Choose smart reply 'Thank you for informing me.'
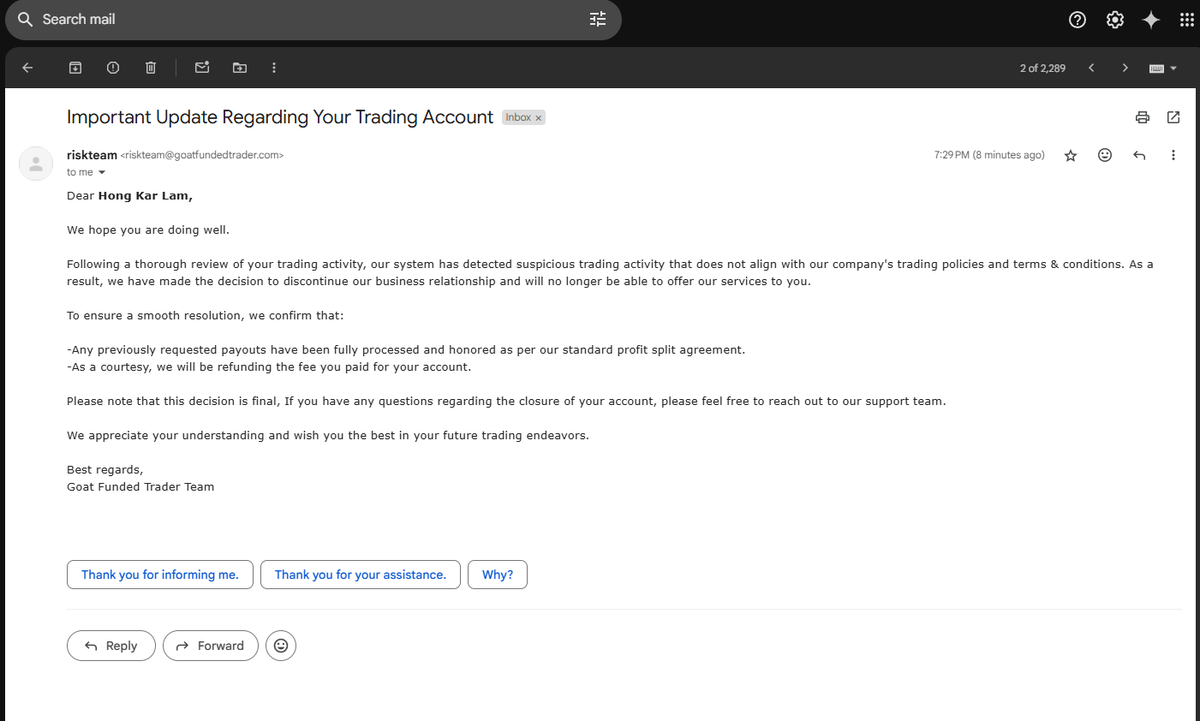 coord(160,574)
